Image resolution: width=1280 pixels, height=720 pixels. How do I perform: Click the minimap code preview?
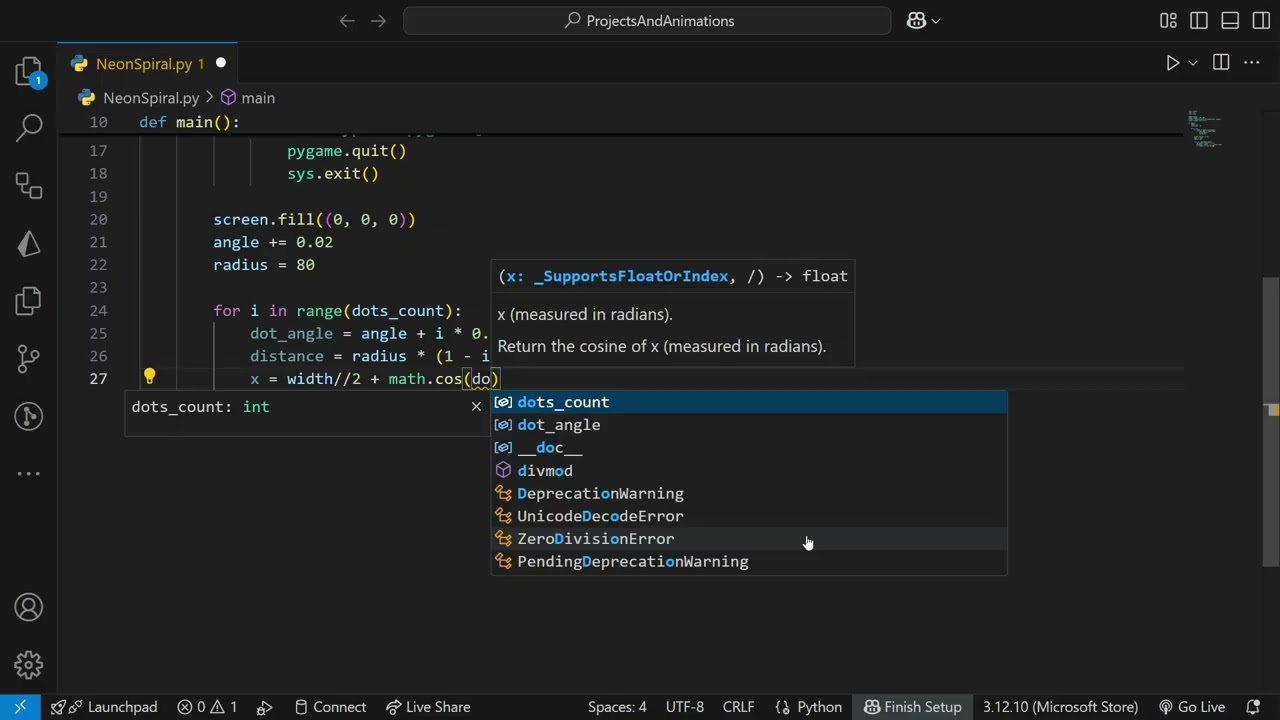click(x=1205, y=130)
